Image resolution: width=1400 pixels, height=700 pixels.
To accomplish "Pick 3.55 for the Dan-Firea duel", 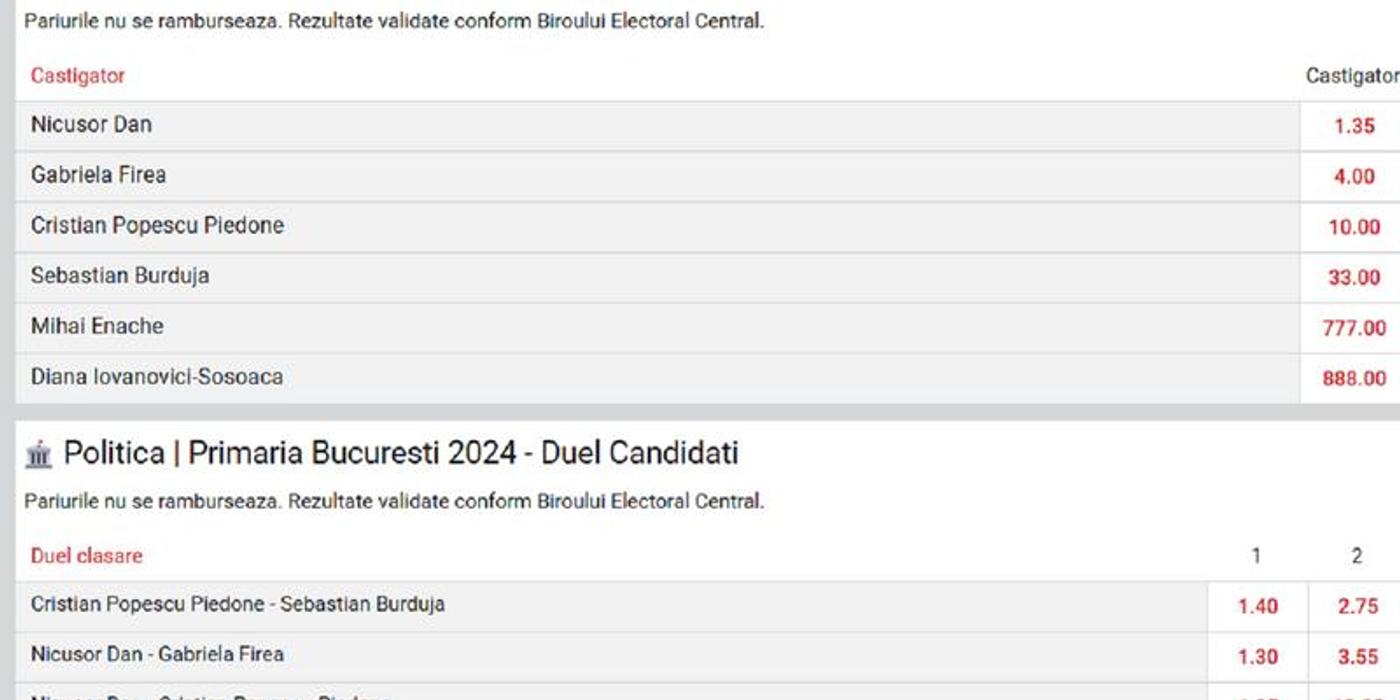I will pos(1356,653).
